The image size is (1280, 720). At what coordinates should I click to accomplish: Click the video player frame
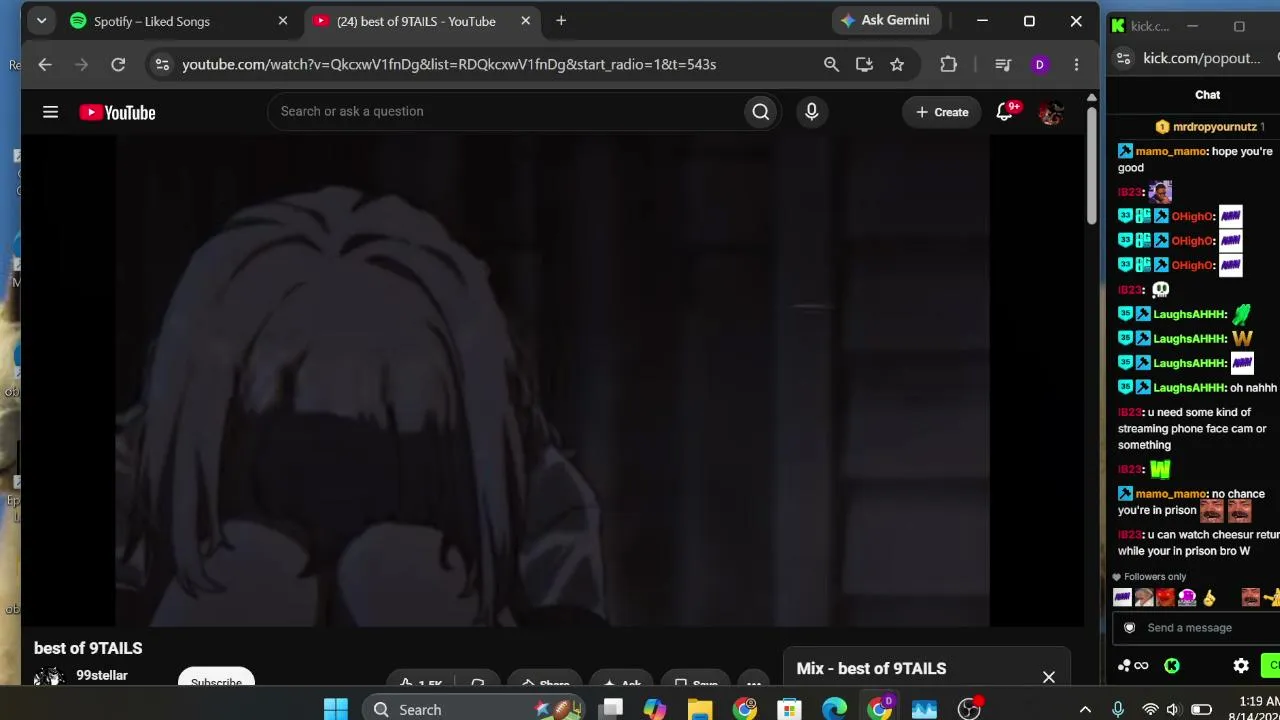[552, 381]
